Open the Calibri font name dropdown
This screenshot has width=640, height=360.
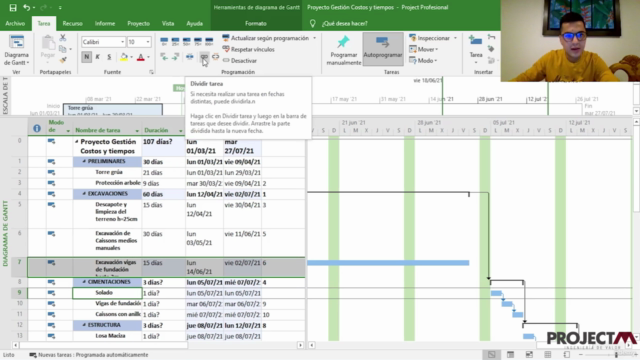coord(122,42)
